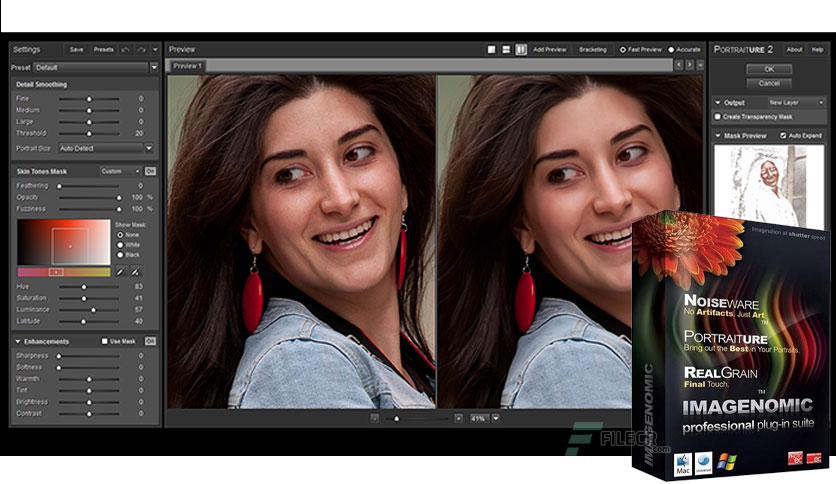This screenshot has height=484, width=836.
Task: Select vertical split preview layout icon
Action: pos(521,49)
